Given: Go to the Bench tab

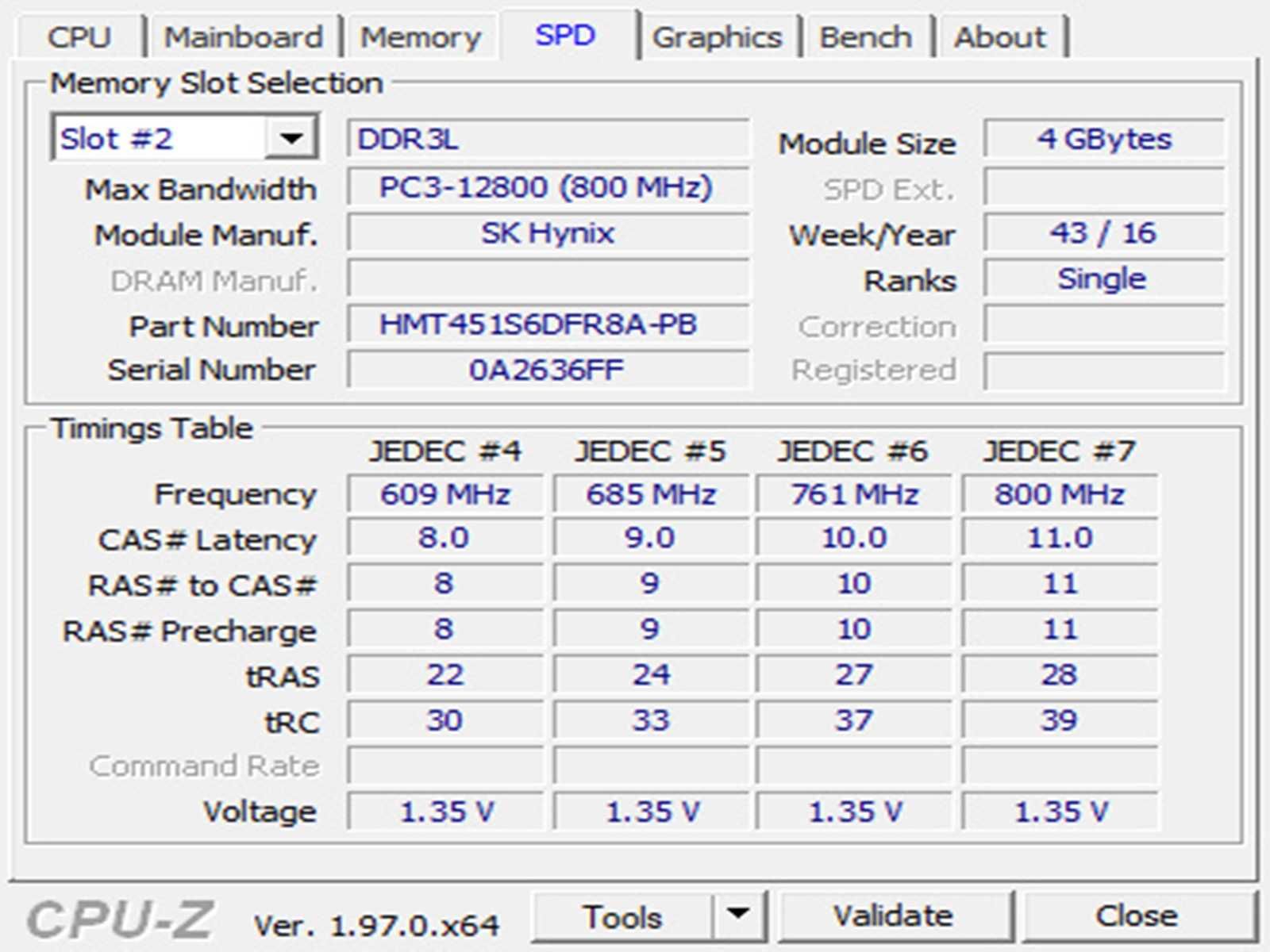Looking at the screenshot, I should (866, 37).
